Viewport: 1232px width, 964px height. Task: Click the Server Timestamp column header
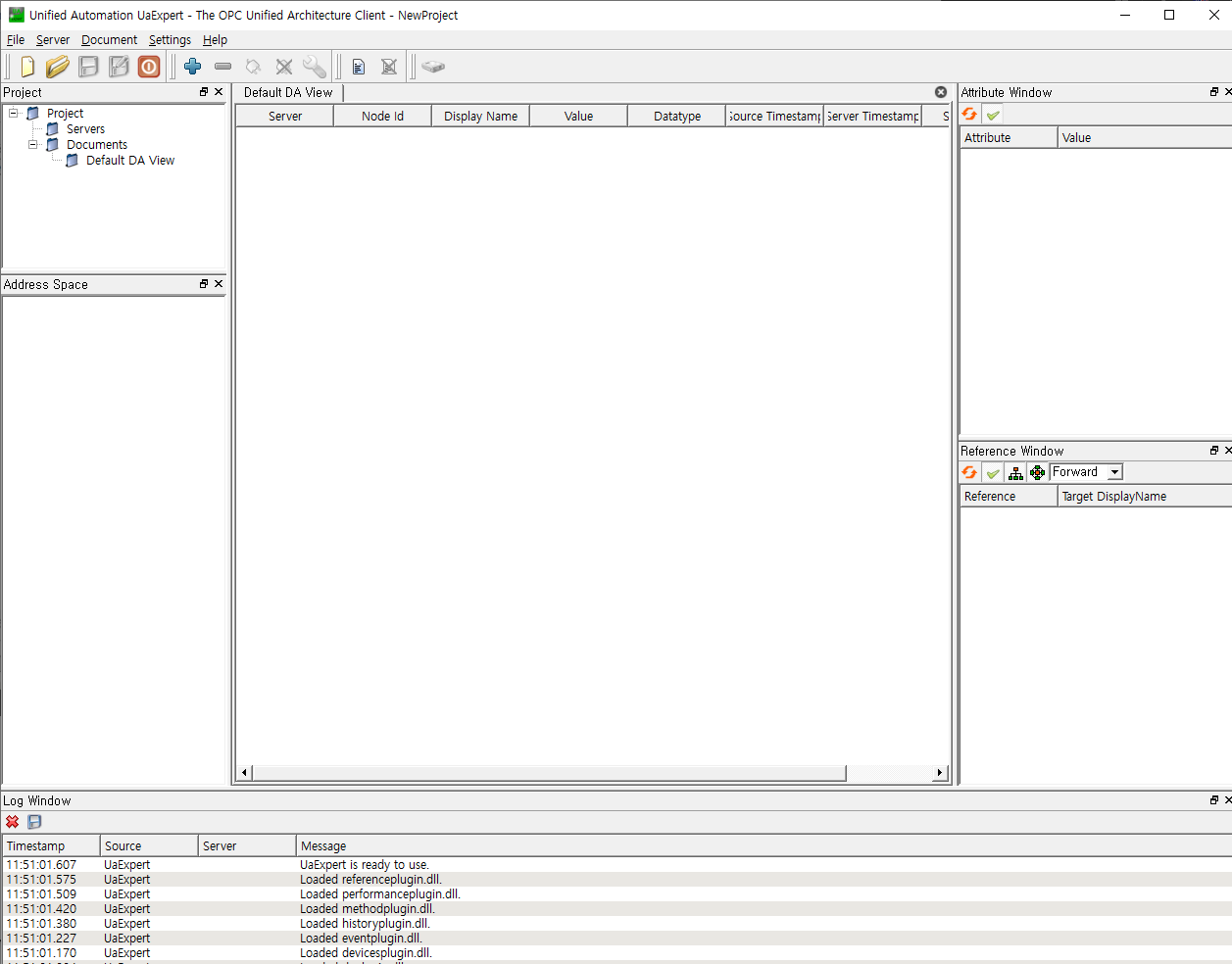click(x=872, y=116)
